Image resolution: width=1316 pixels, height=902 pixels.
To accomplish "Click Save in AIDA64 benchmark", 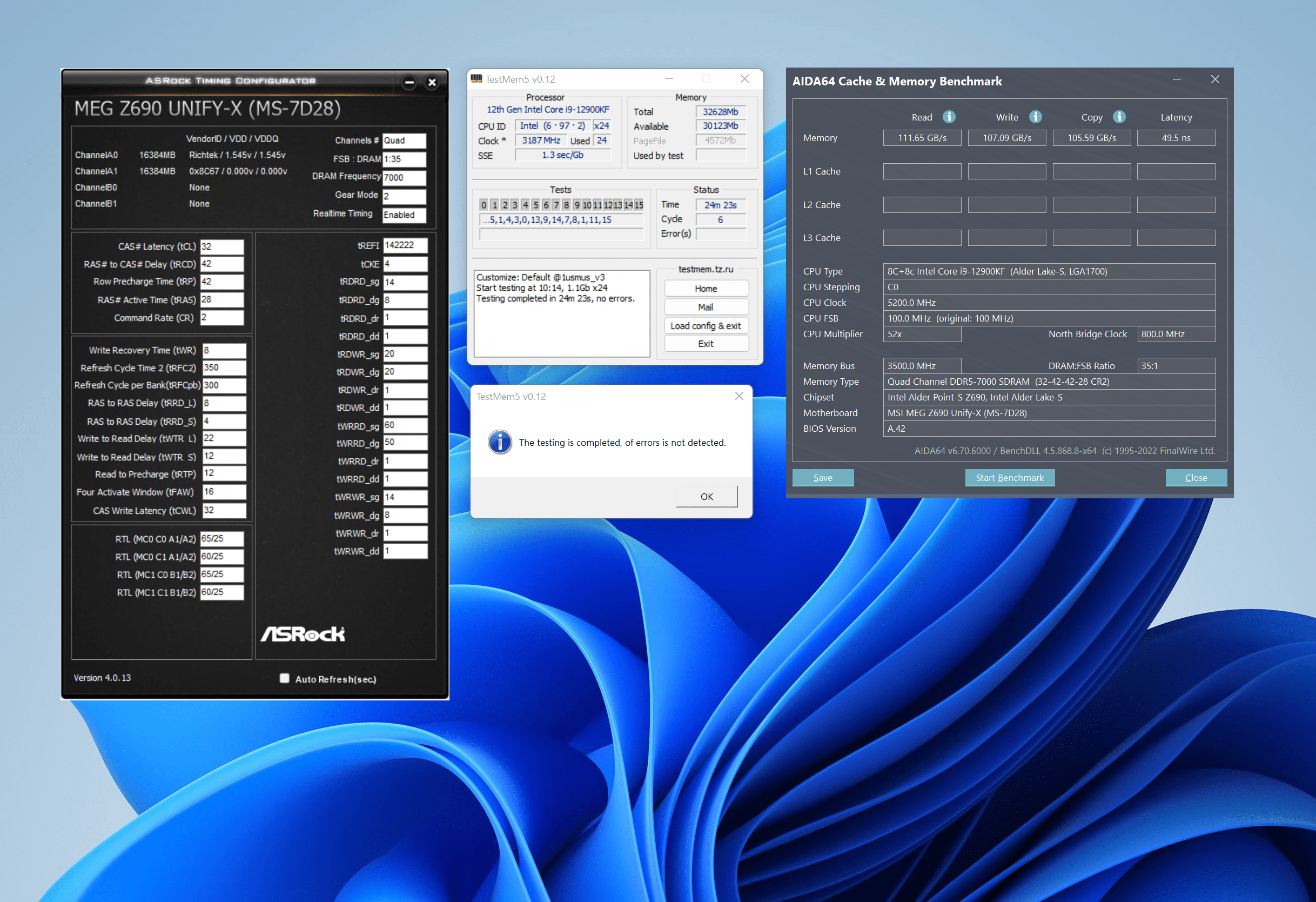I will tap(823, 478).
